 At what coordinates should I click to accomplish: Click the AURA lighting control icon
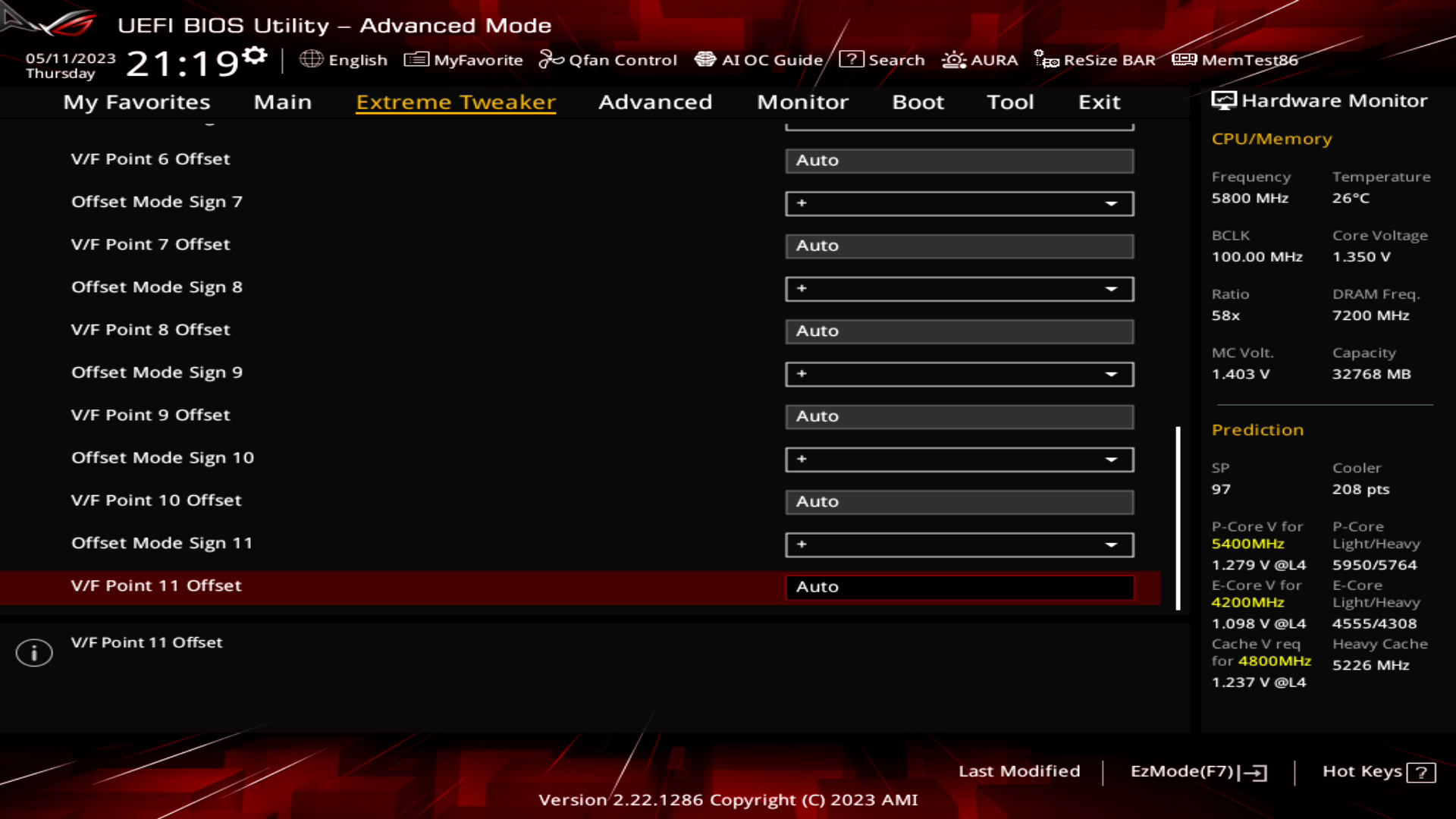tap(953, 60)
